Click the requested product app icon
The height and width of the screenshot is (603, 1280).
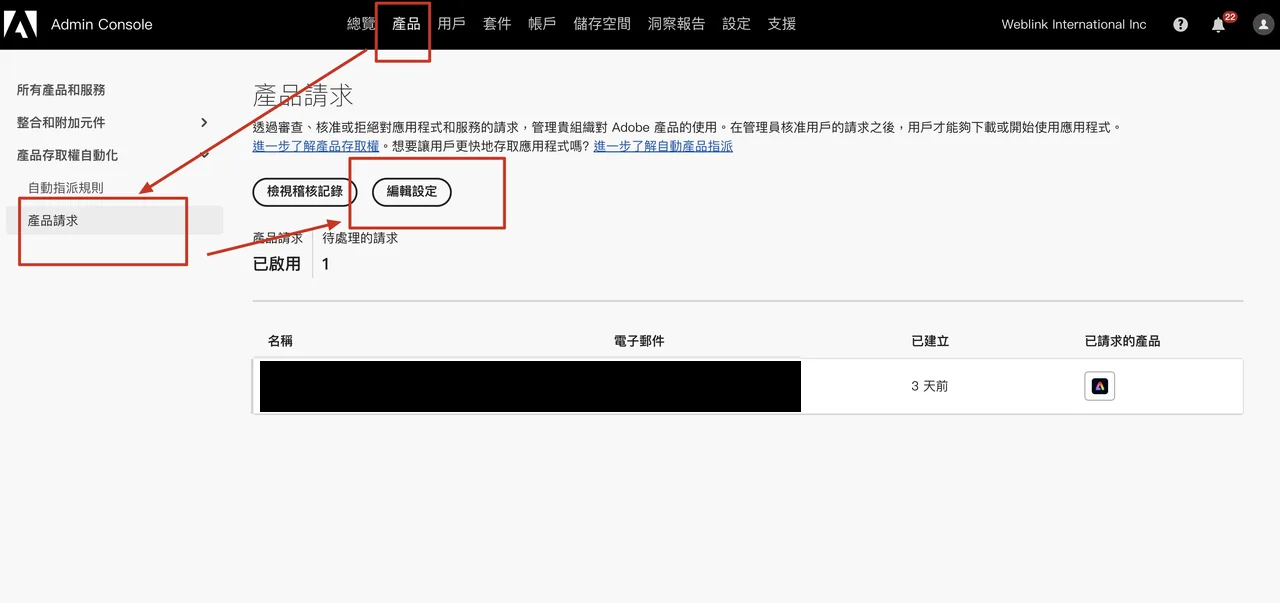(x=1100, y=386)
